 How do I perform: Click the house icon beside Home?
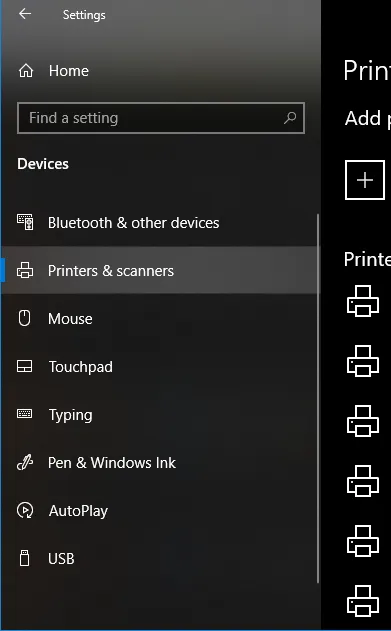26,71
